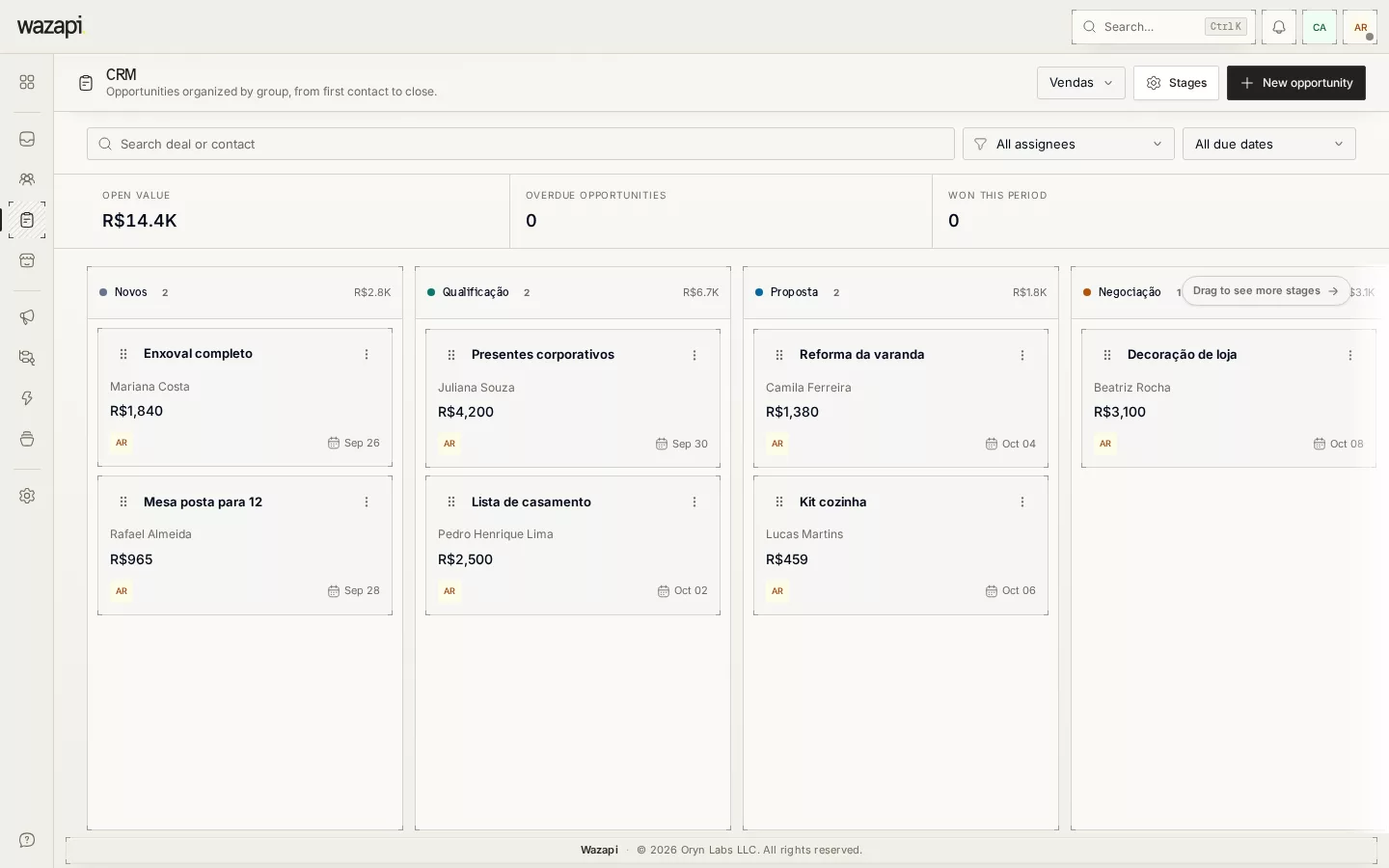Viewport: 1389px width, 868px height.
Task: Open more options on Lista de casamento card
Action: [694, 502]
